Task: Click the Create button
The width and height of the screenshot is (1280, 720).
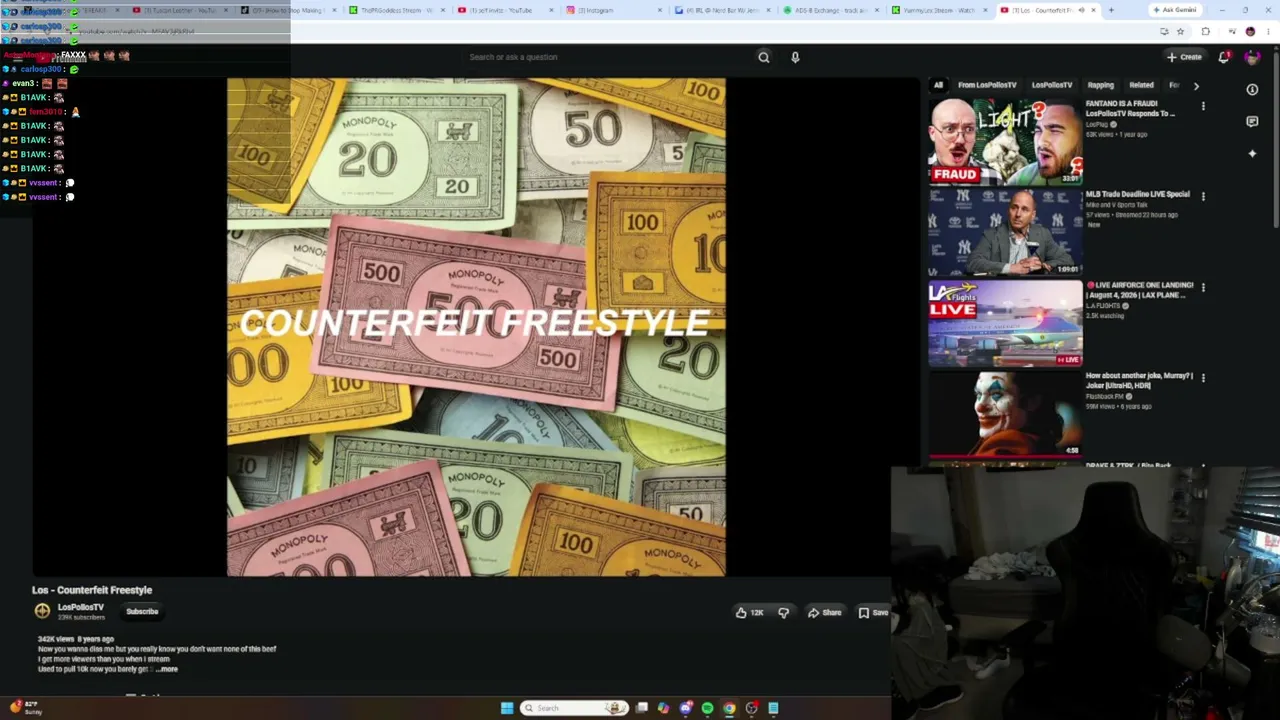Action: click(1184, 57)
